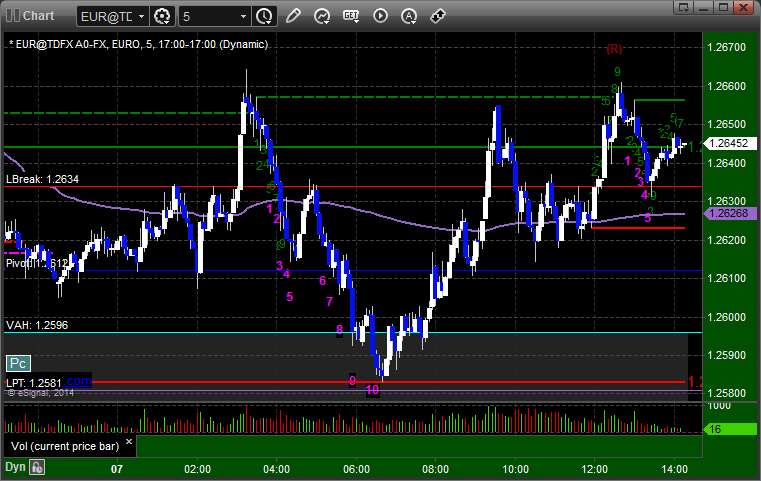Click the Chart title in the window header
The height and width of the screenshot is (481, 761).
(38, 16)
